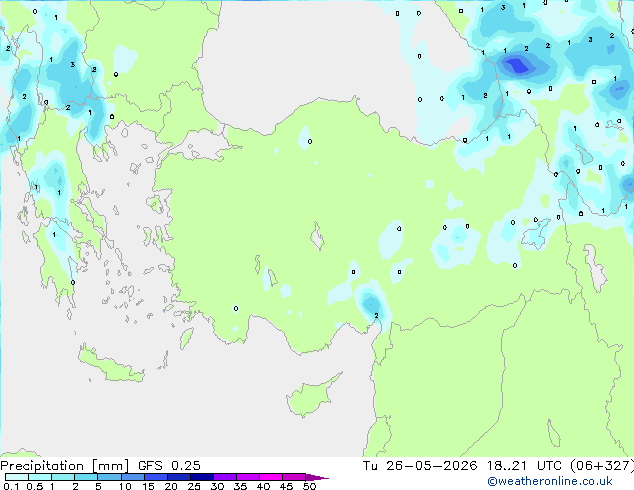Click the purple arrow past 50 on the legend
Screen dimensions: 634x490
pos(317,477)
